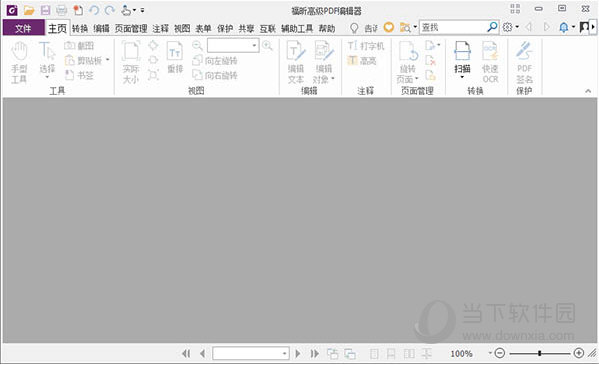Open the 100% zoom dropdown in status bar
The height and width of the screenshot is (365, 599).
490,353
